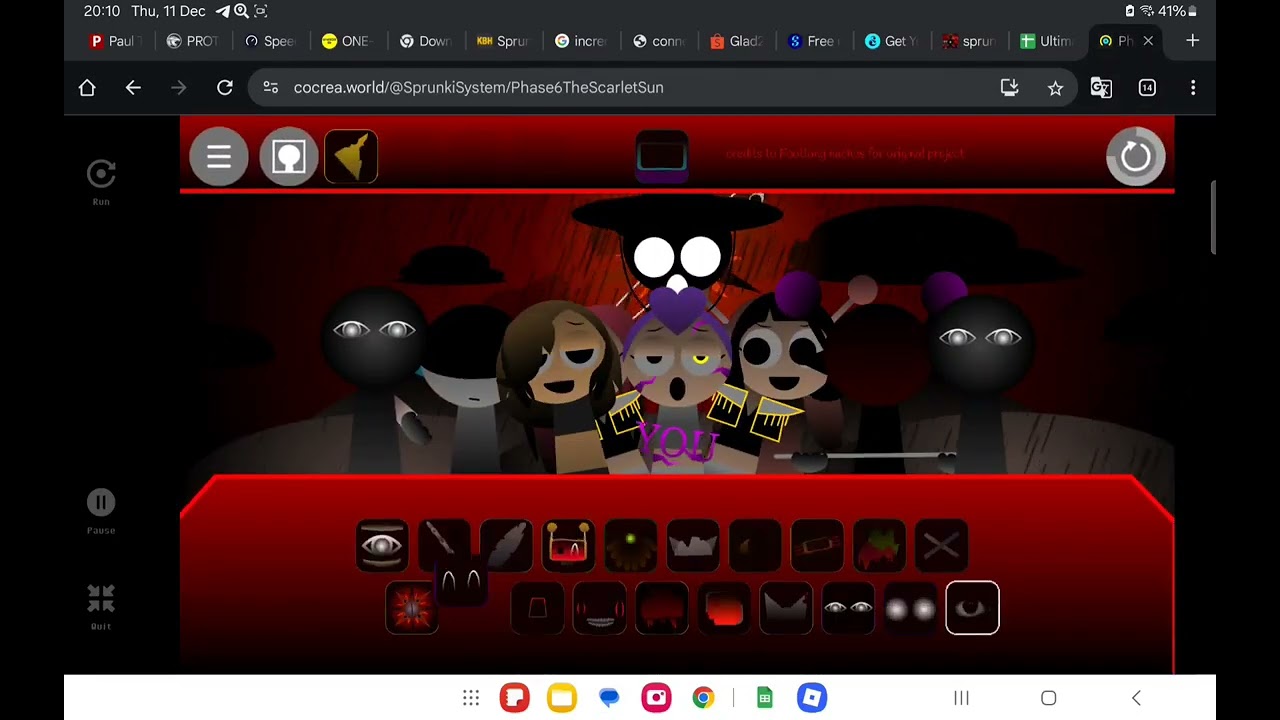Click the character silhouette button
This screenshot has height=720, width=1280.
click(289, 157)
